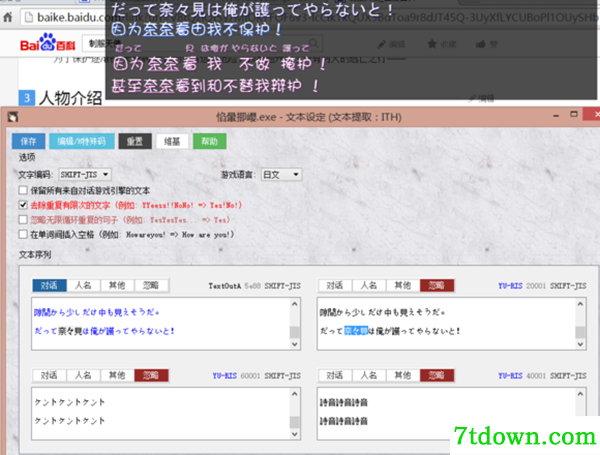Select 忽略 tab in TextOutA panel
The image size is (600, 455).
tap(151, 285)
